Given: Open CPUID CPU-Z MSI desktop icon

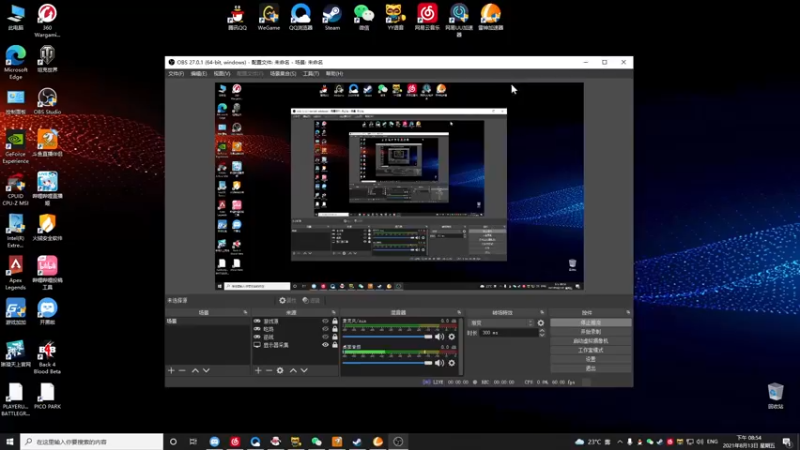Looking at the screenshot, I should (16, 189).
